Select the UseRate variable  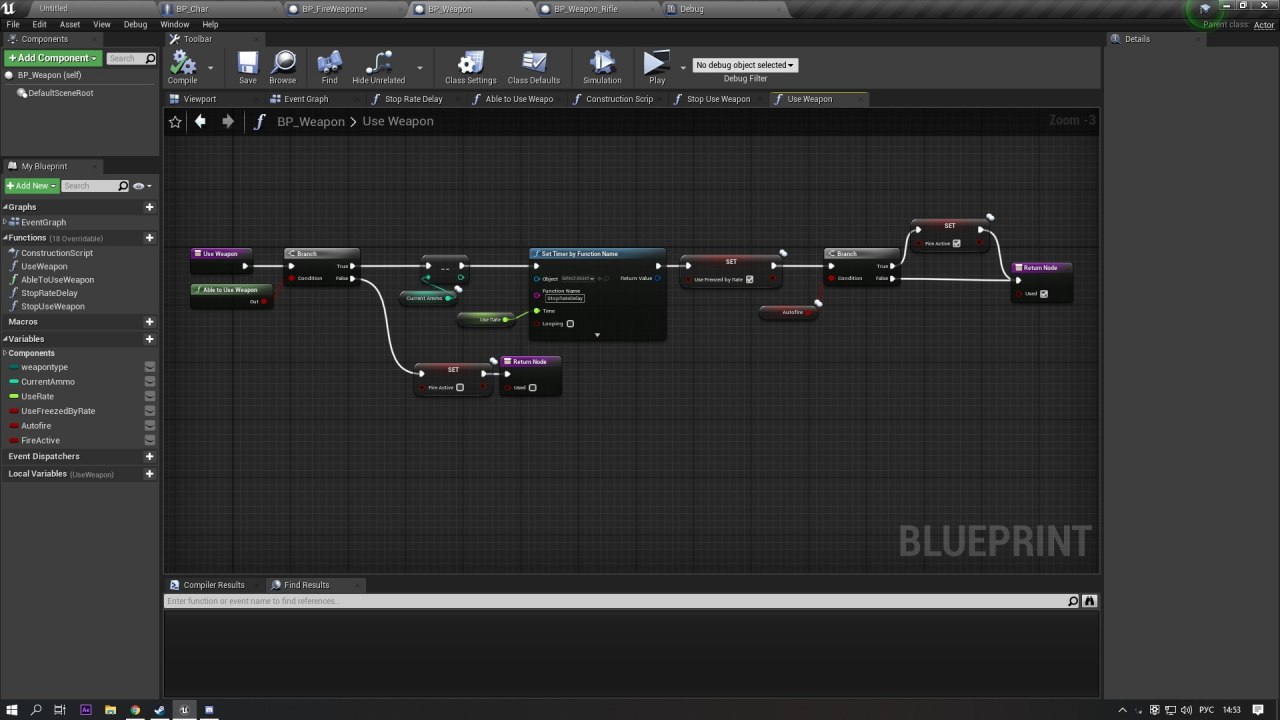pos(37,397)
